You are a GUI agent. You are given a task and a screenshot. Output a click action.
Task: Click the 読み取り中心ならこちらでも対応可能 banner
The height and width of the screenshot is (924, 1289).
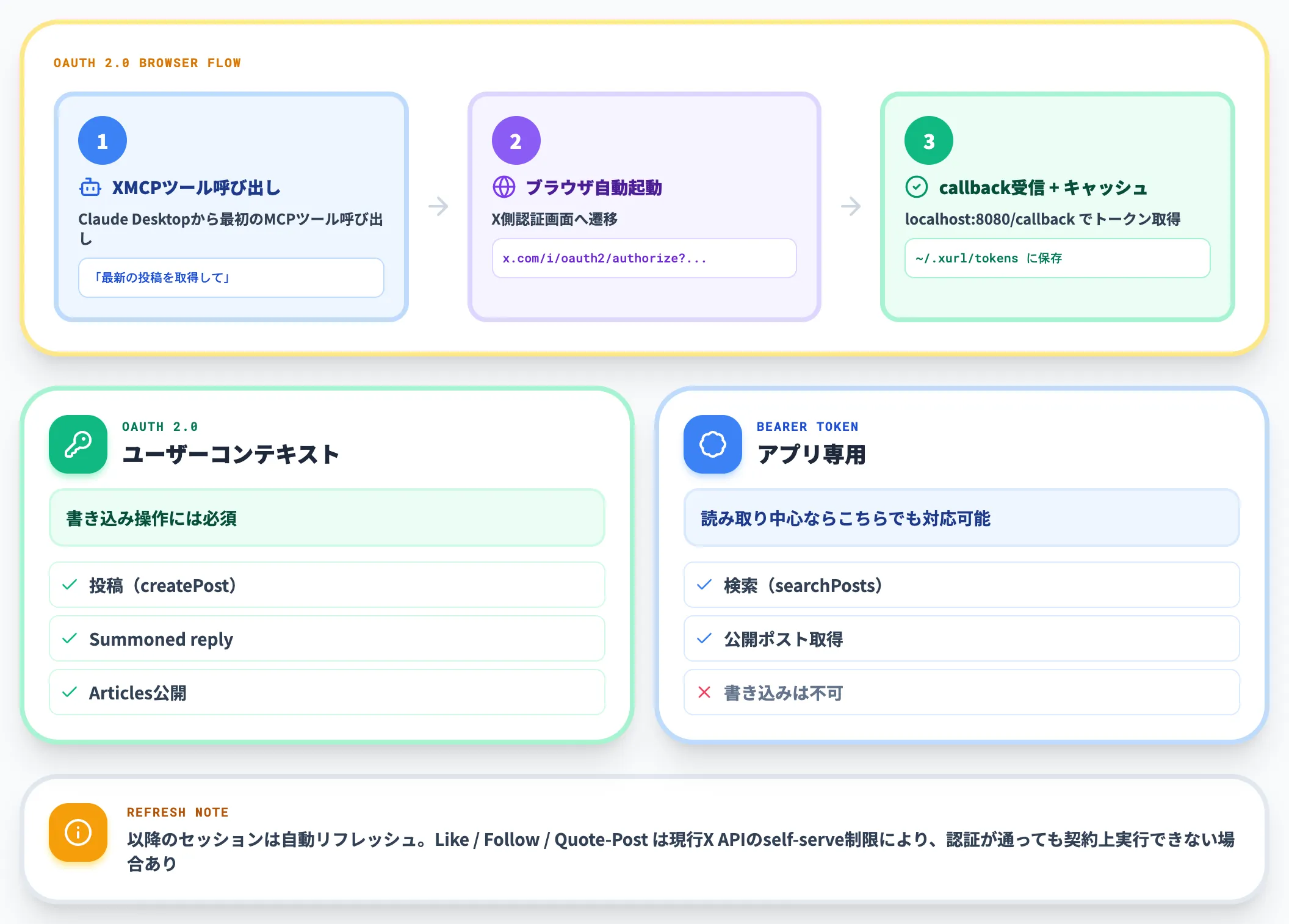(x=962, y=518)
